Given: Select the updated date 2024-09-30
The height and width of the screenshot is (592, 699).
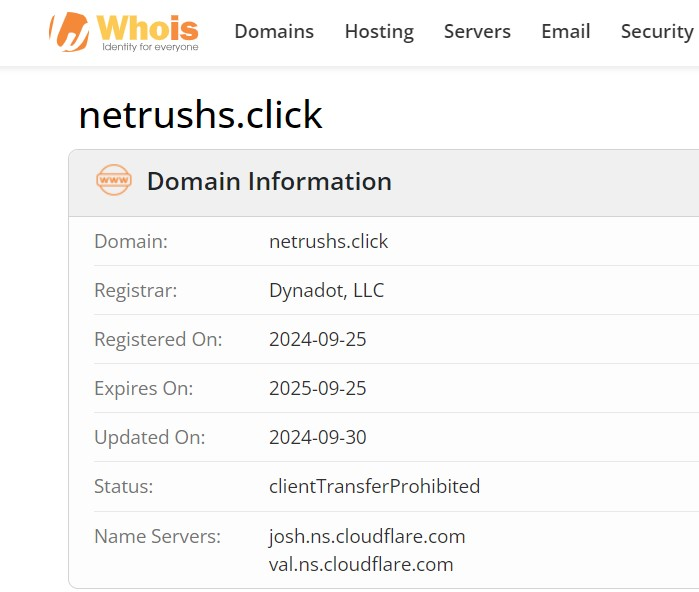Looking at the screenshot, I should pyautogui.click(x=318, y=437).
